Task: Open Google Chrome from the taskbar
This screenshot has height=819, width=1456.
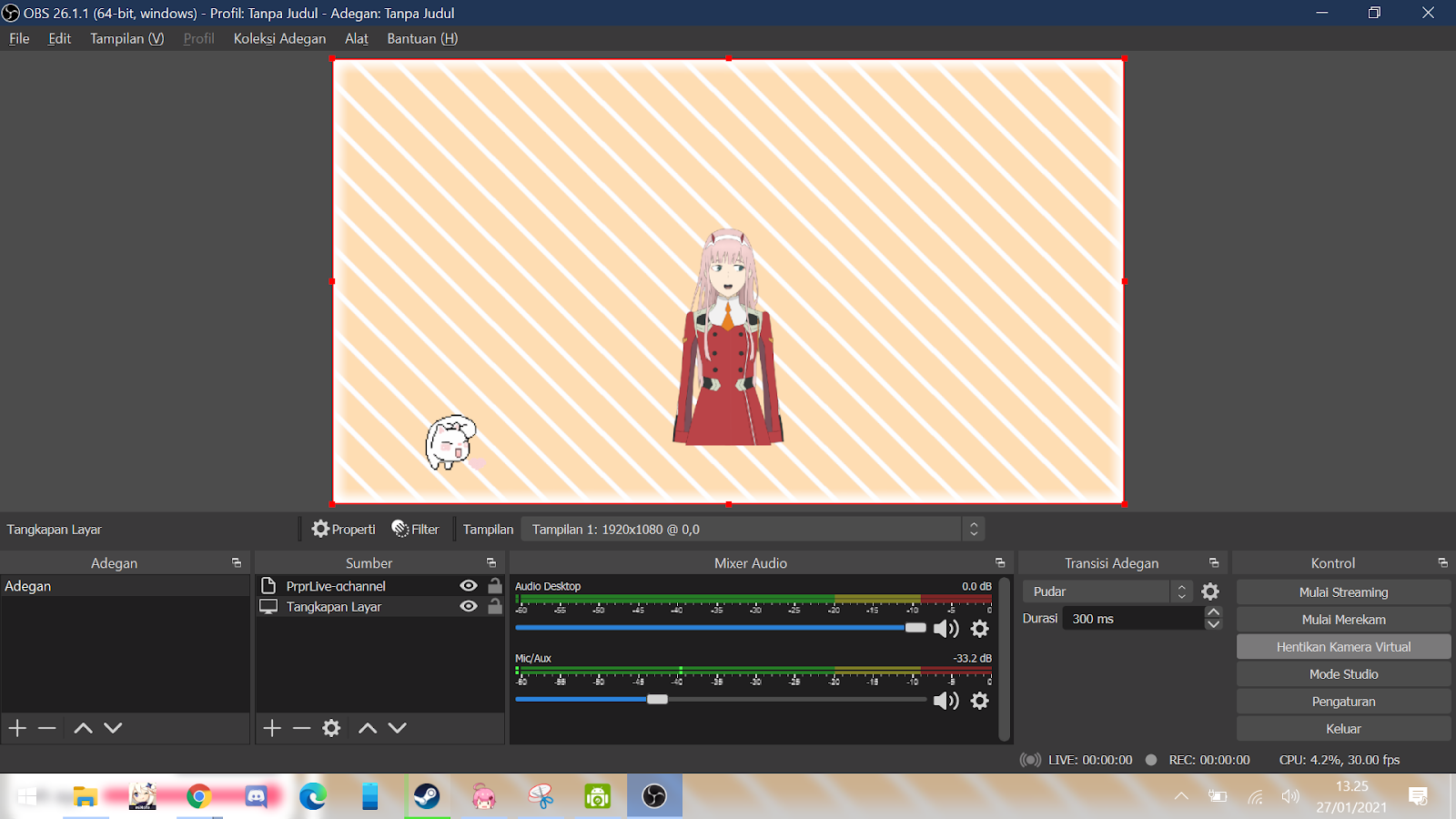Action: click(x=199, y=796)
